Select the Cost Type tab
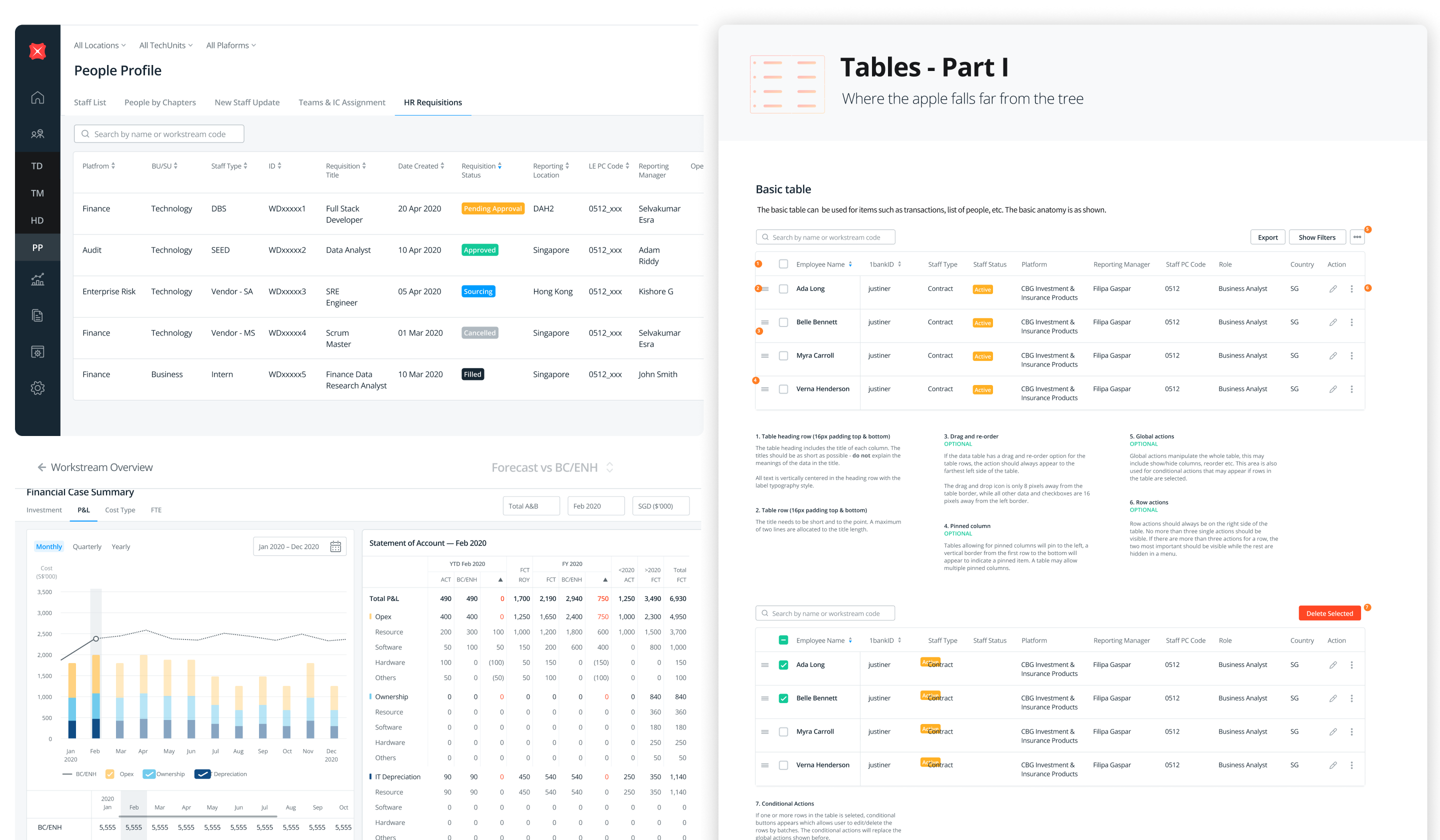The width and height of the screenshot is (1440, 840). point(120,510)
